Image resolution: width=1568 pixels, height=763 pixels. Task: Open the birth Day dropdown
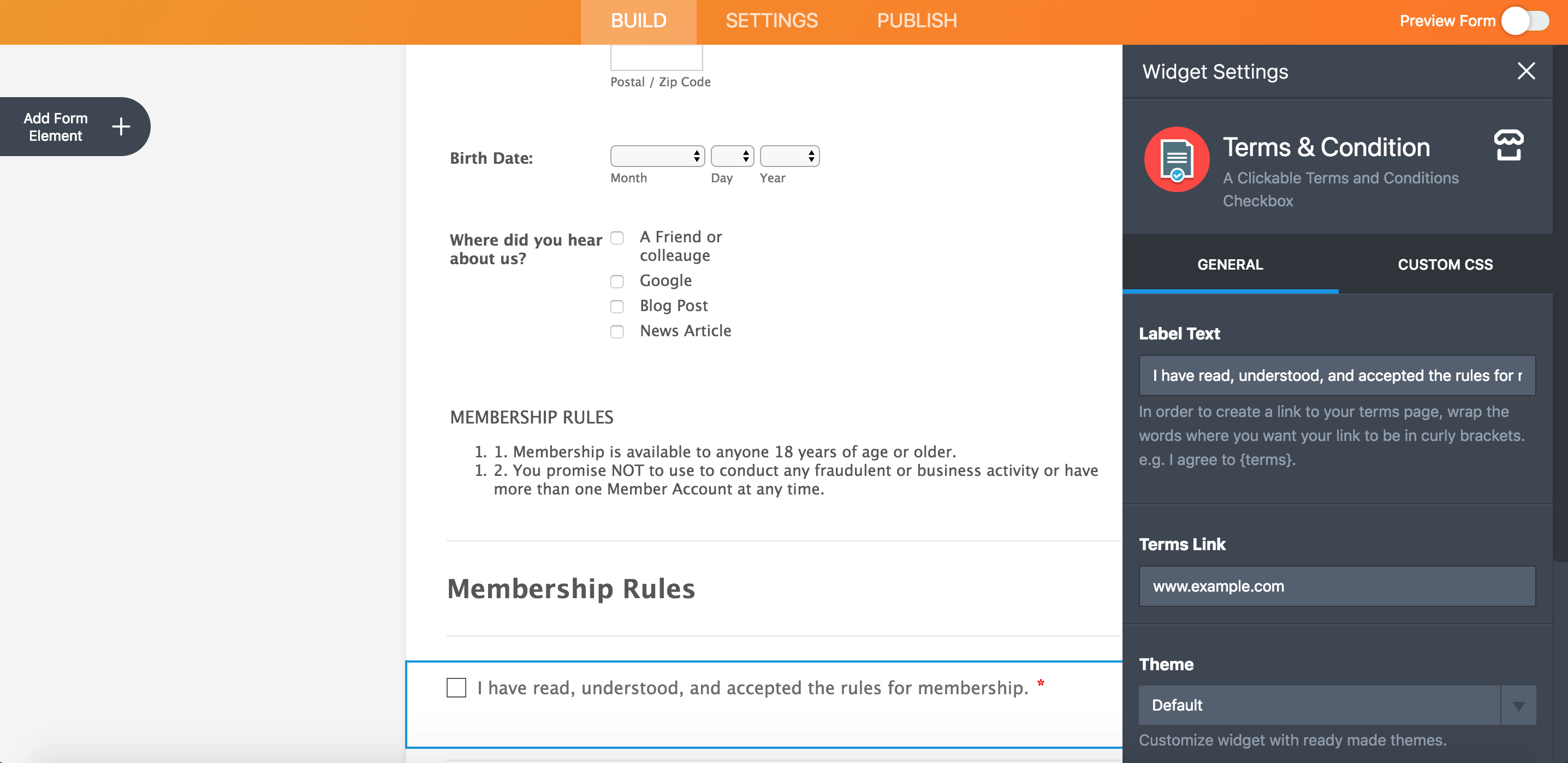pyautogui.click(x=732, y=157)
